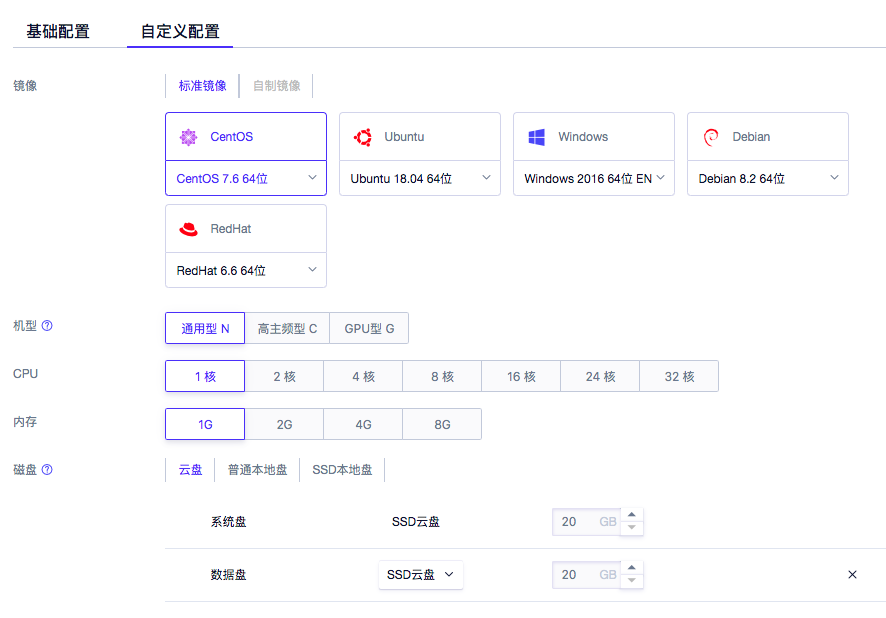Select SSD本地盘 disk type
The image size is (886, 618).
point(342,470)
